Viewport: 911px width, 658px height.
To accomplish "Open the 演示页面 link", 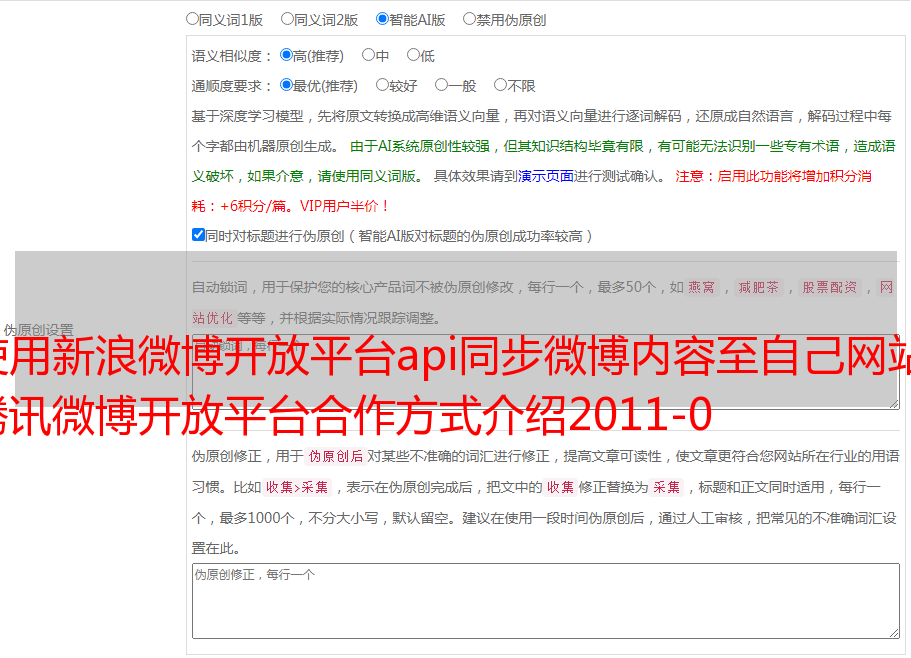I will point(546,176).
